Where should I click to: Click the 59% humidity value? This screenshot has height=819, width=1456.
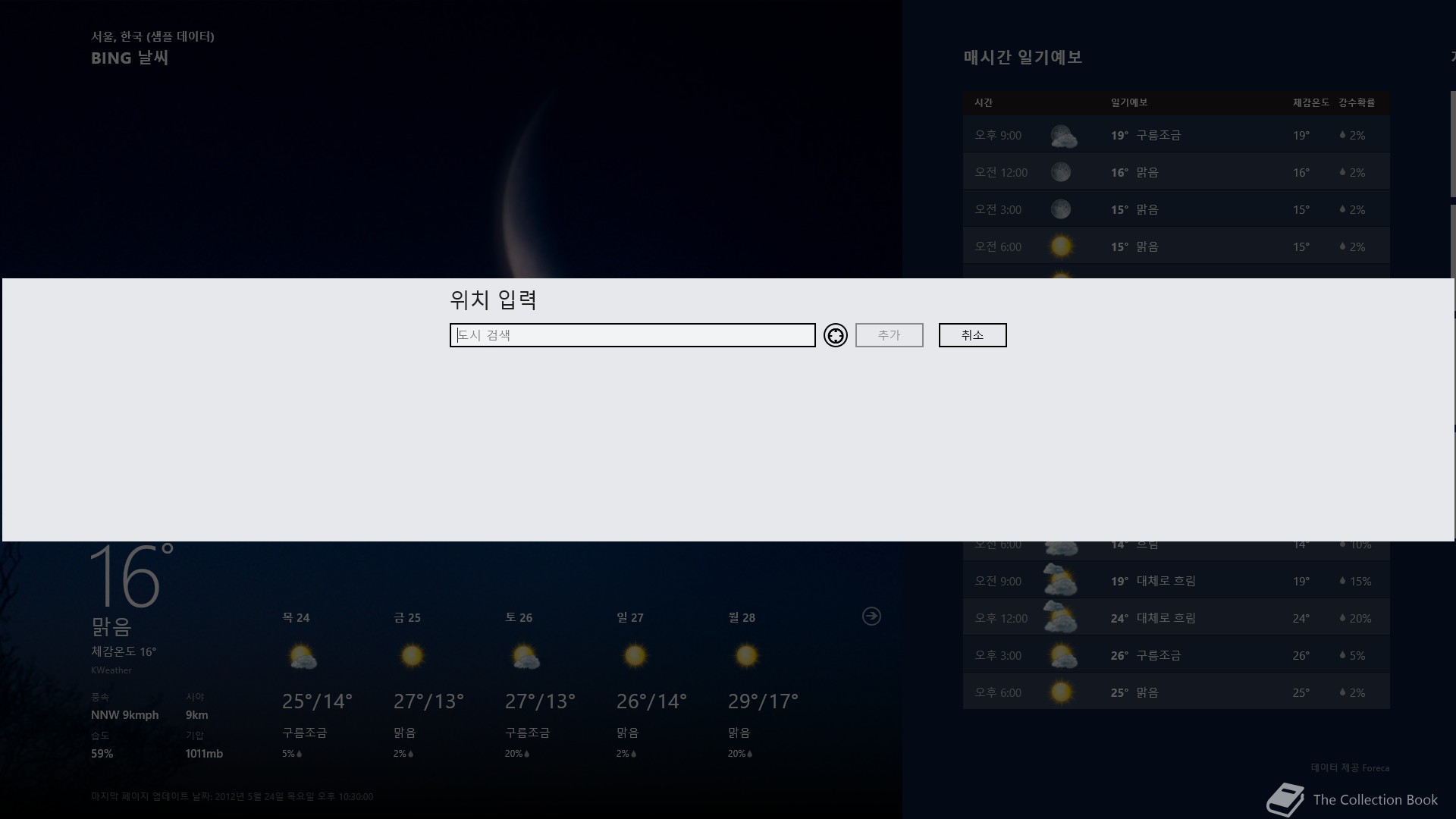click(102, 754)
